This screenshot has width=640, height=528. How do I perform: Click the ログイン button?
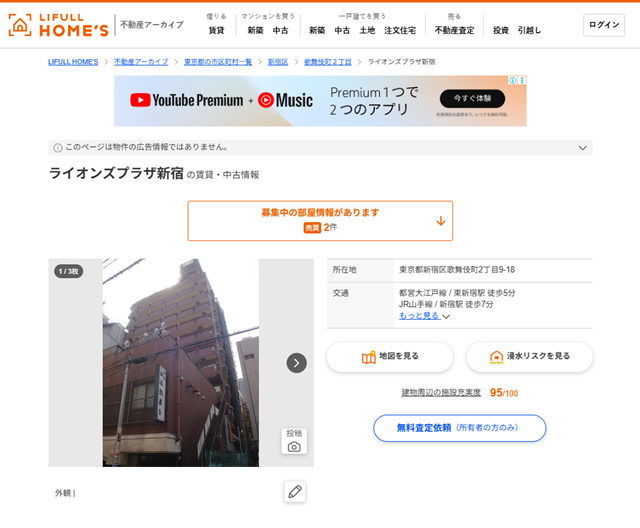(604, 25)
